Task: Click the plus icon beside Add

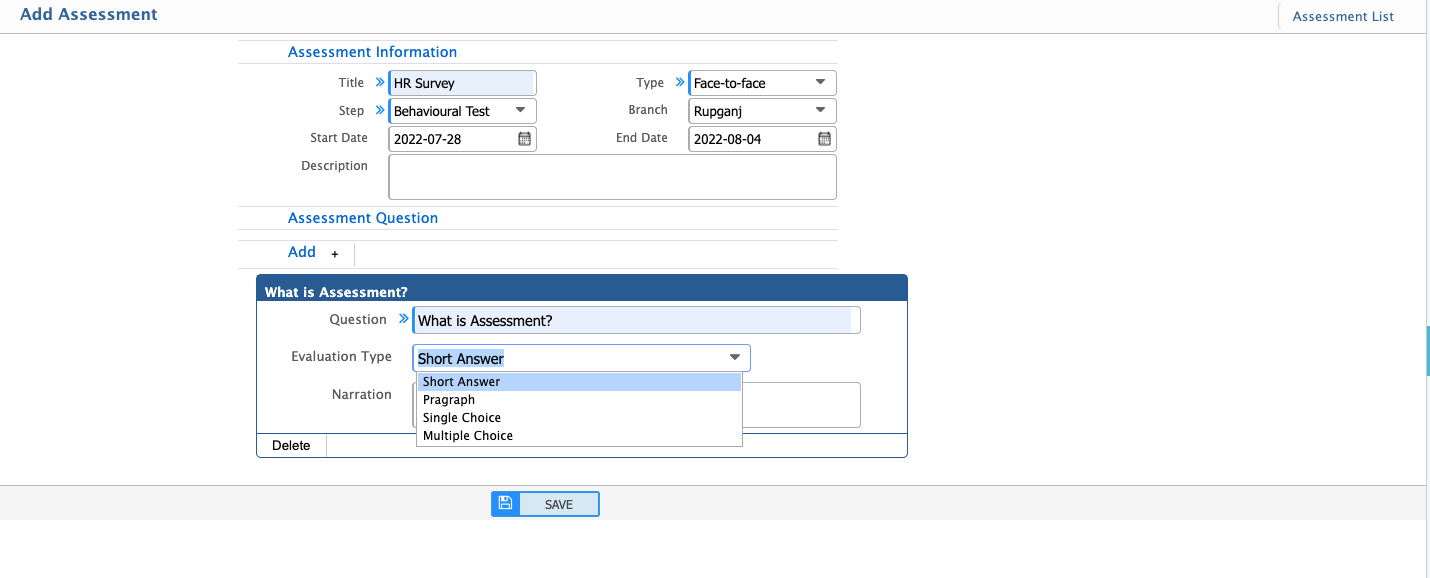Action: (x=334, y=254)
